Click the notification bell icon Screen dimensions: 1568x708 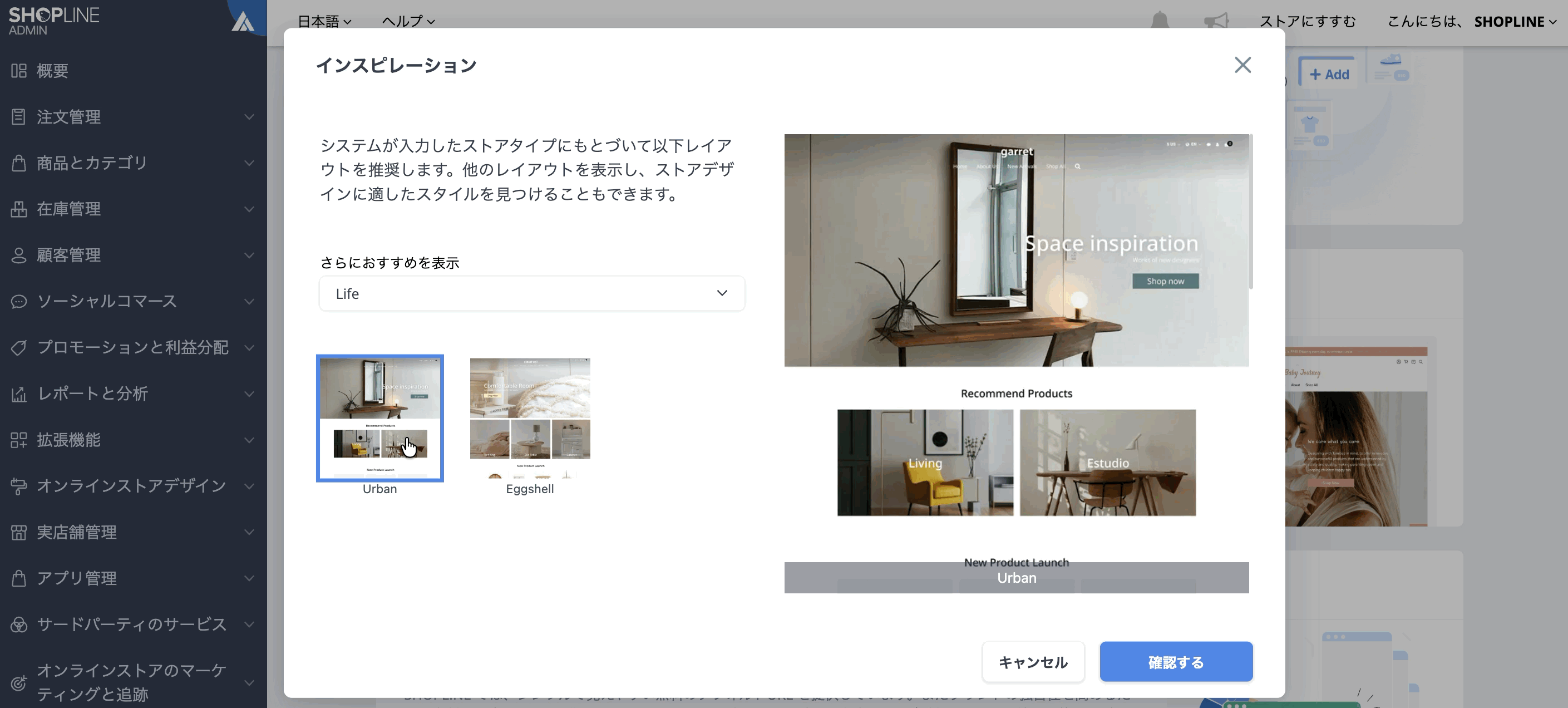[x=1160, y=21]
